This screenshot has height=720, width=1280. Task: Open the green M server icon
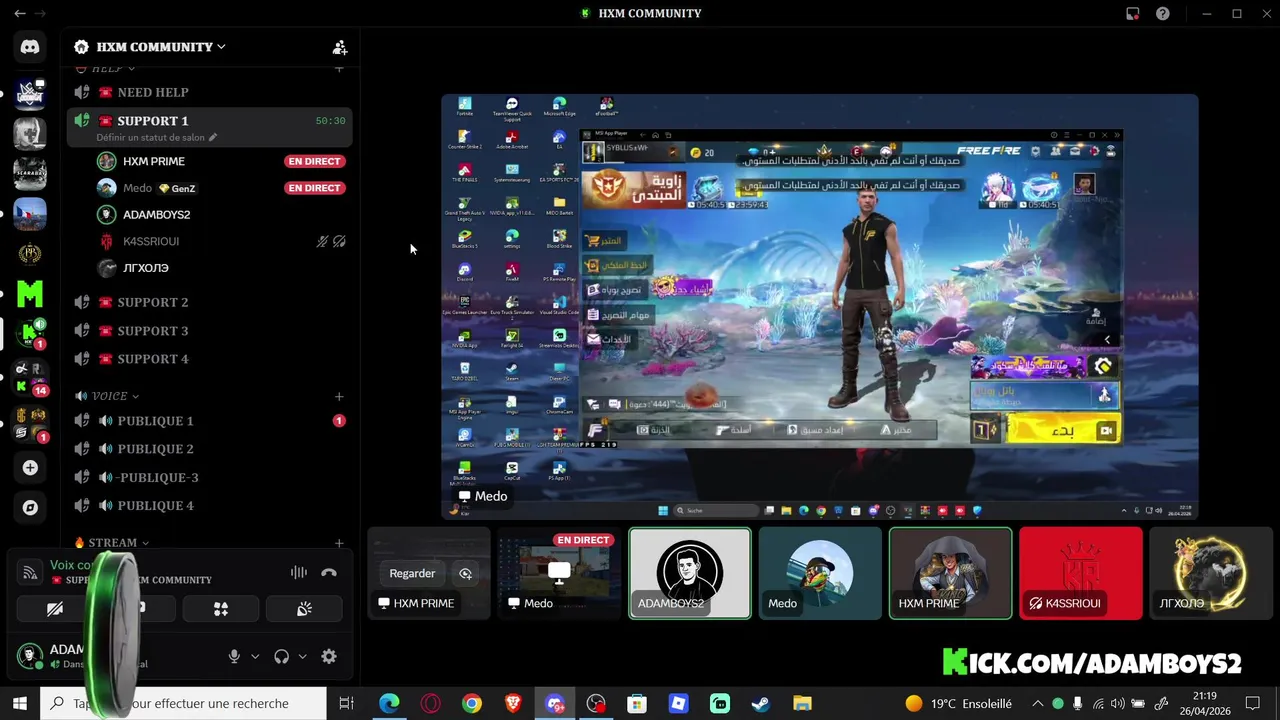point(30,294)
